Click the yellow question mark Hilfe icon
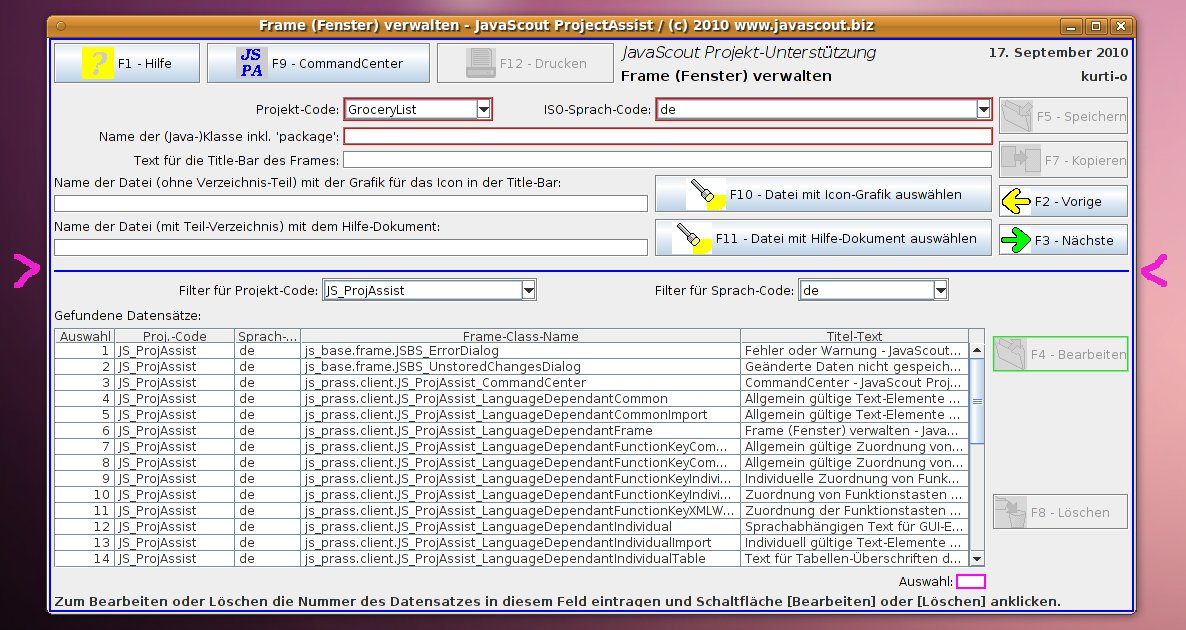The width and height of the screenshot is (1186, 630). [97, 63]
